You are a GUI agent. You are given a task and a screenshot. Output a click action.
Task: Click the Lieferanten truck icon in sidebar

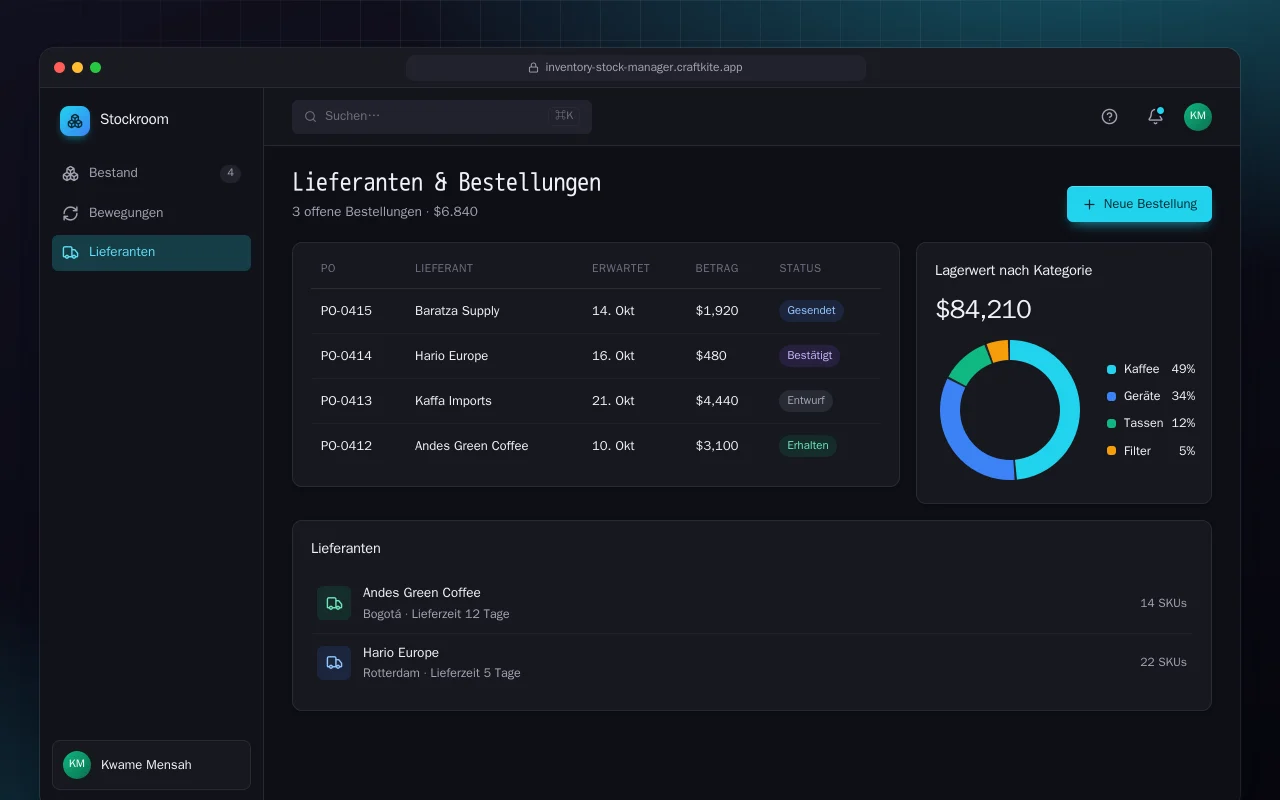click(70, 253)
